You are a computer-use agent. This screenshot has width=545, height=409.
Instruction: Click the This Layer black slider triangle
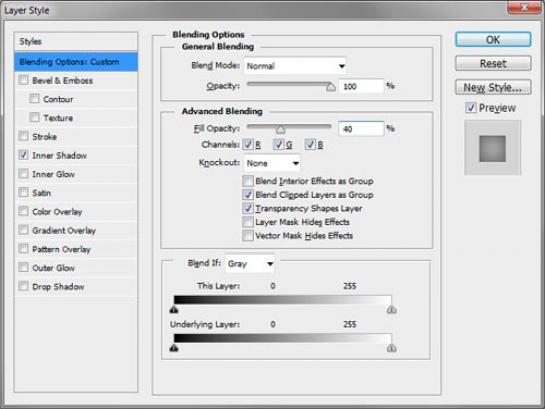click(x=174, y=309)
